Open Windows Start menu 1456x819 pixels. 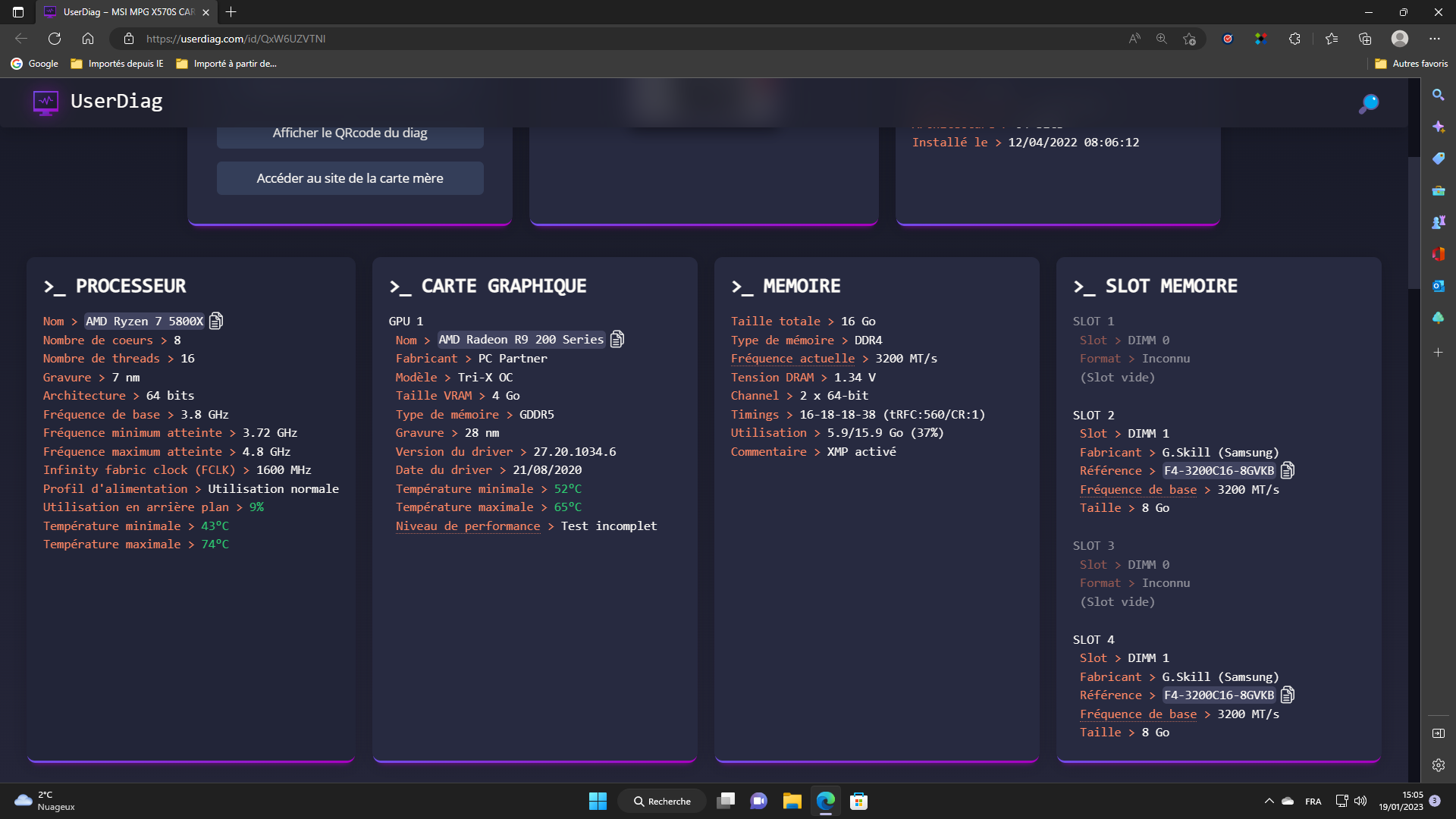598,801
